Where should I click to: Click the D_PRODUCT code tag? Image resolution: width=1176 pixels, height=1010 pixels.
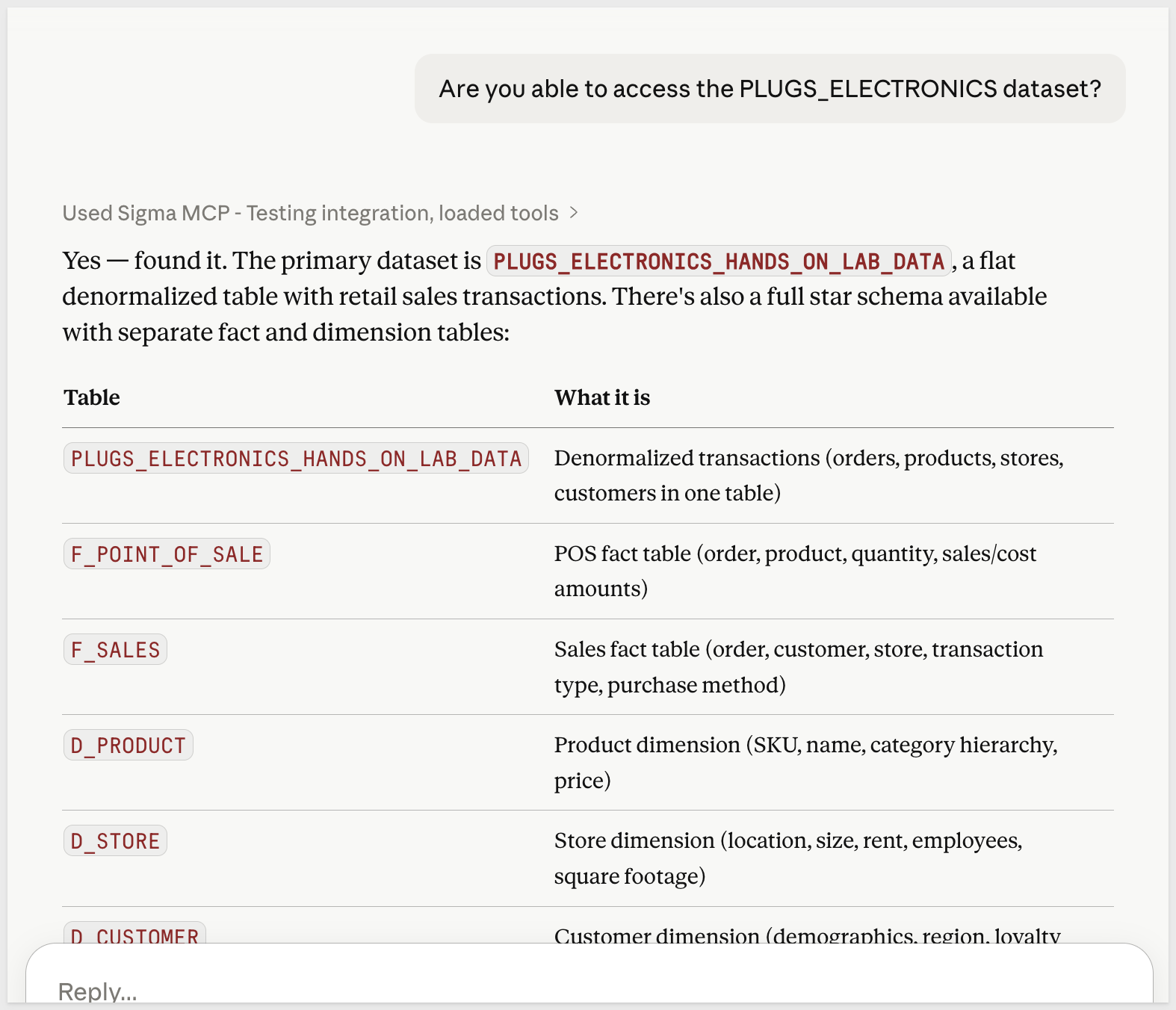(128, 746)
